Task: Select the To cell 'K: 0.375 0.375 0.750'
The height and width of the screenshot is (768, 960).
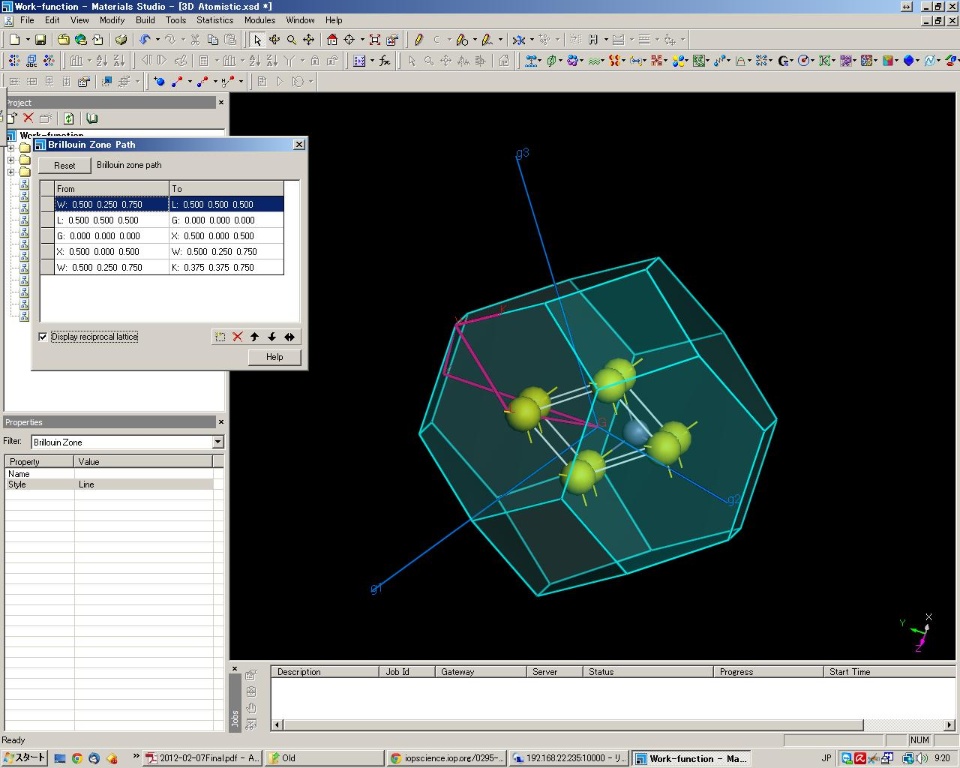Action: 227,268
